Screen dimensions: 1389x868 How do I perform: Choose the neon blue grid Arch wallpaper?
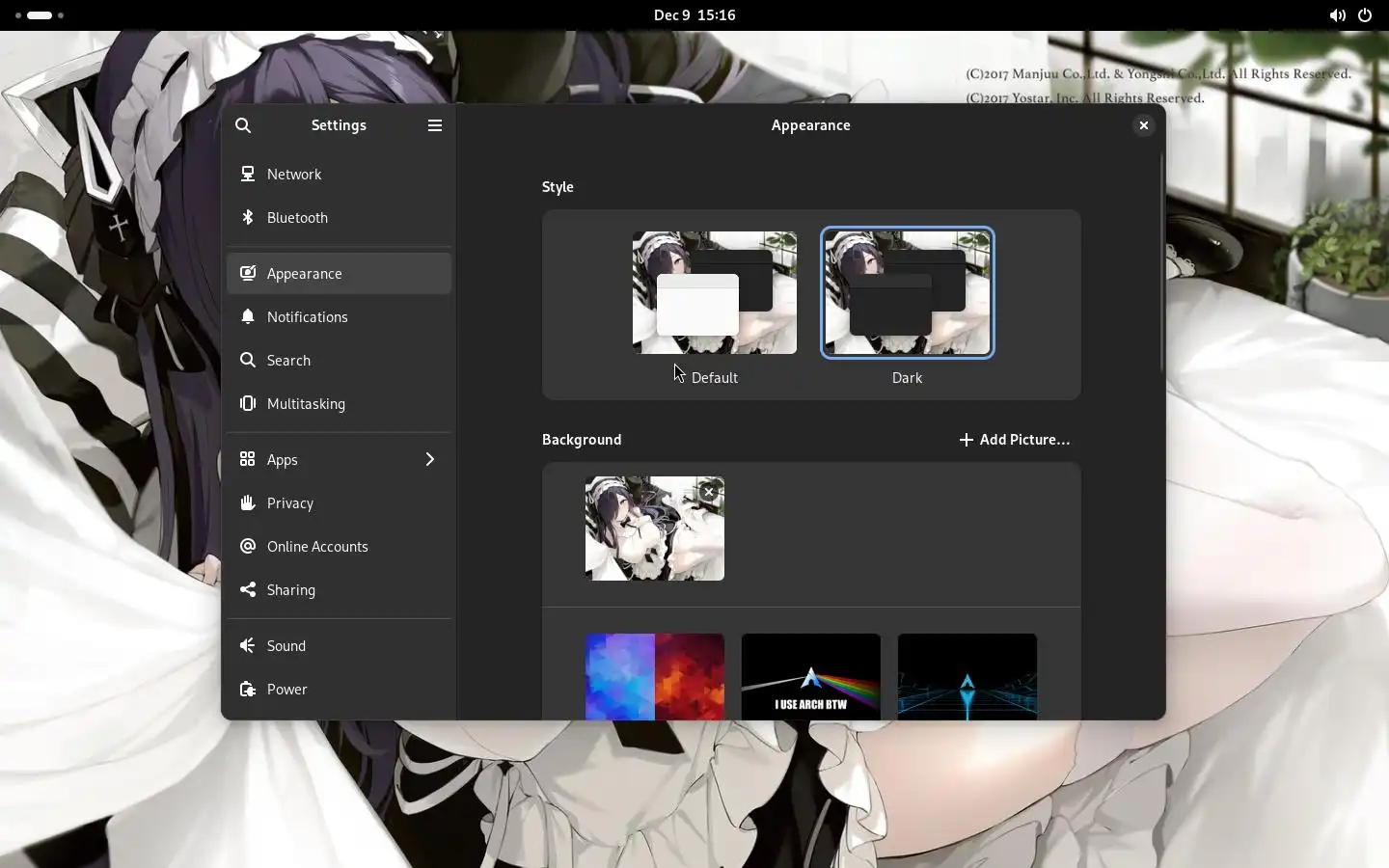[x=967, y=676]
